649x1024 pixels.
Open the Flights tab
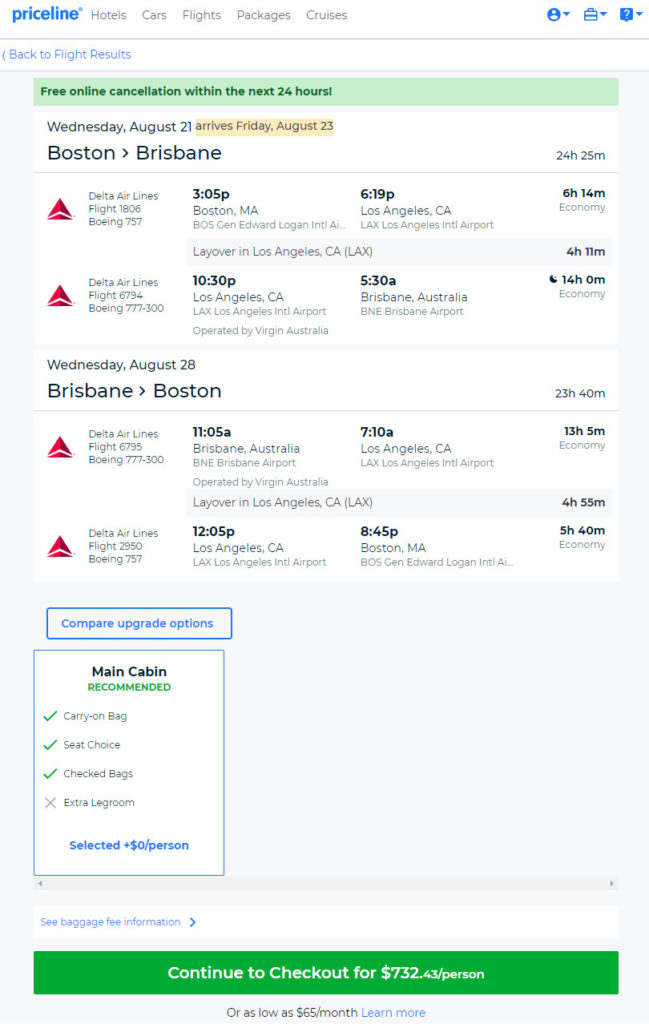point(201,15)
